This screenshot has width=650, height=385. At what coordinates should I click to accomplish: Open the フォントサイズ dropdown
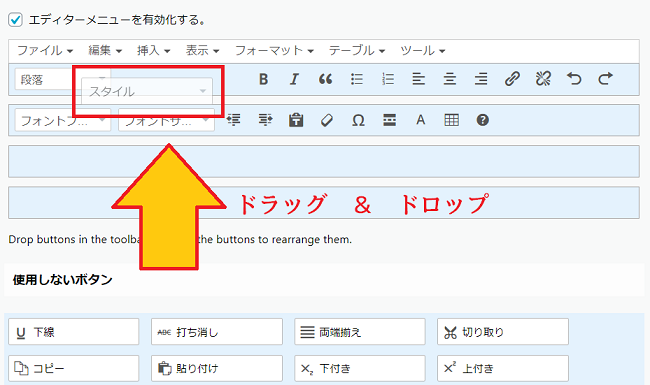(166, 120)
